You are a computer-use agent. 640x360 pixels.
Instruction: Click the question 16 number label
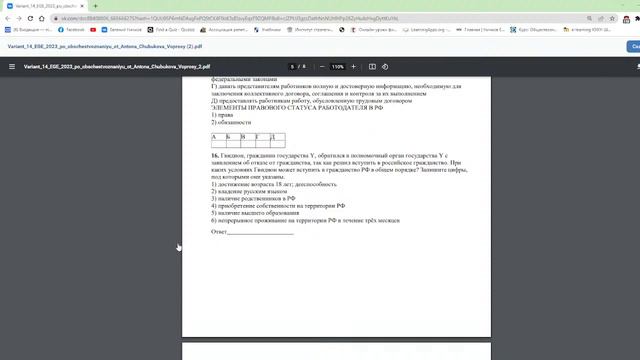(215, 156)
